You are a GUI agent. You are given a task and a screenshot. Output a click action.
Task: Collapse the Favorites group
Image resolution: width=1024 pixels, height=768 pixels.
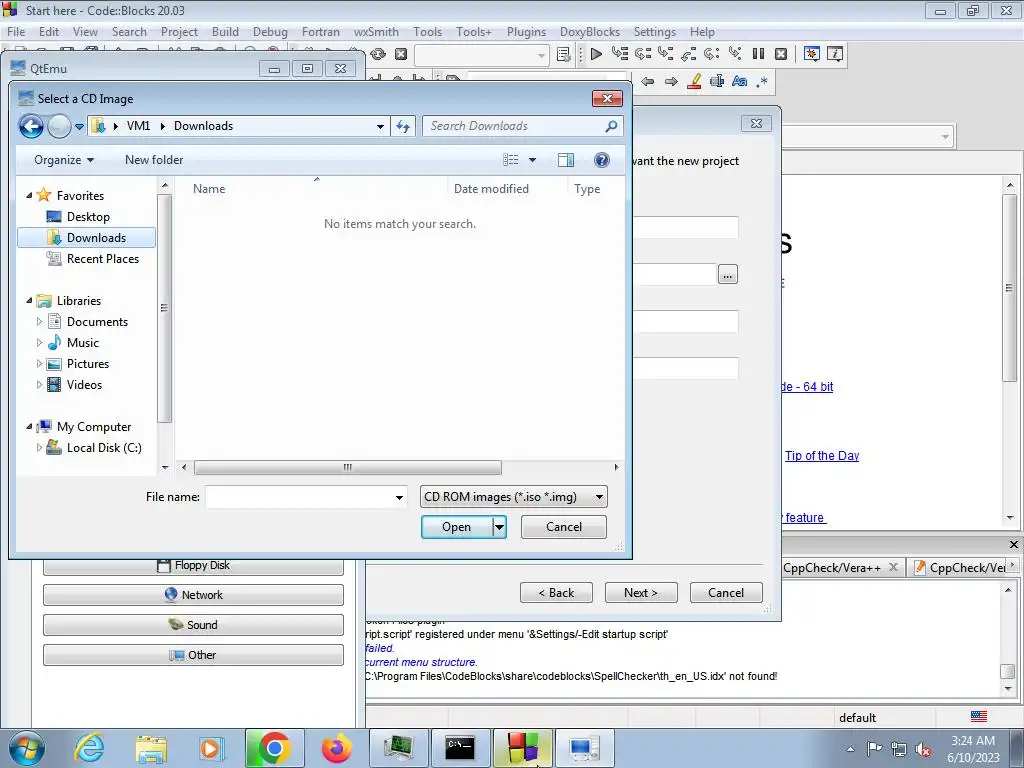pyautogui.click(x=29, y=195)
